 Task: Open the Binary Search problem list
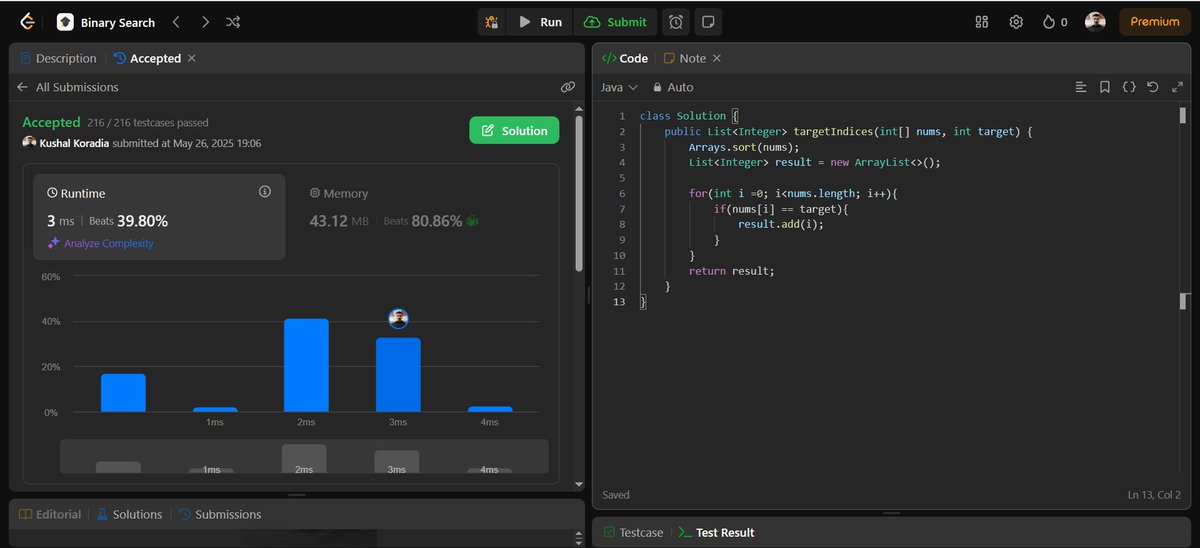pyautogui.click(x=106, y=22)
